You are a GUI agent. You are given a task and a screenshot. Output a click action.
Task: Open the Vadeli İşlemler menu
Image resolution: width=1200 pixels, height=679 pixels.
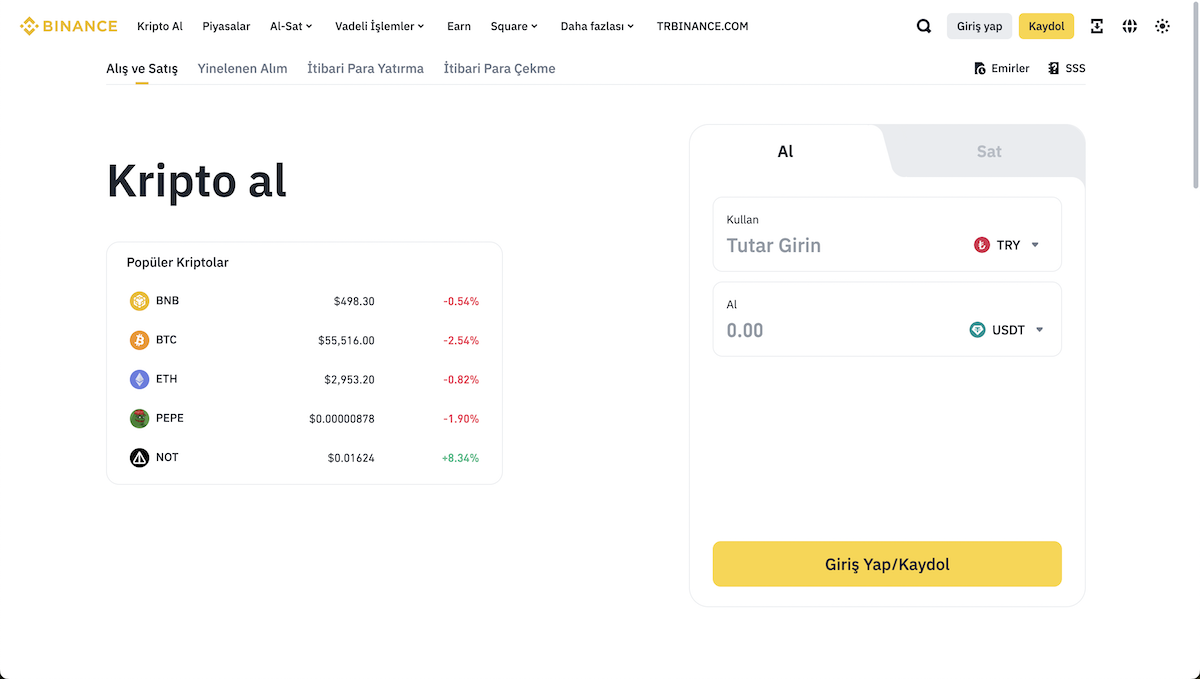click(374, 26)
